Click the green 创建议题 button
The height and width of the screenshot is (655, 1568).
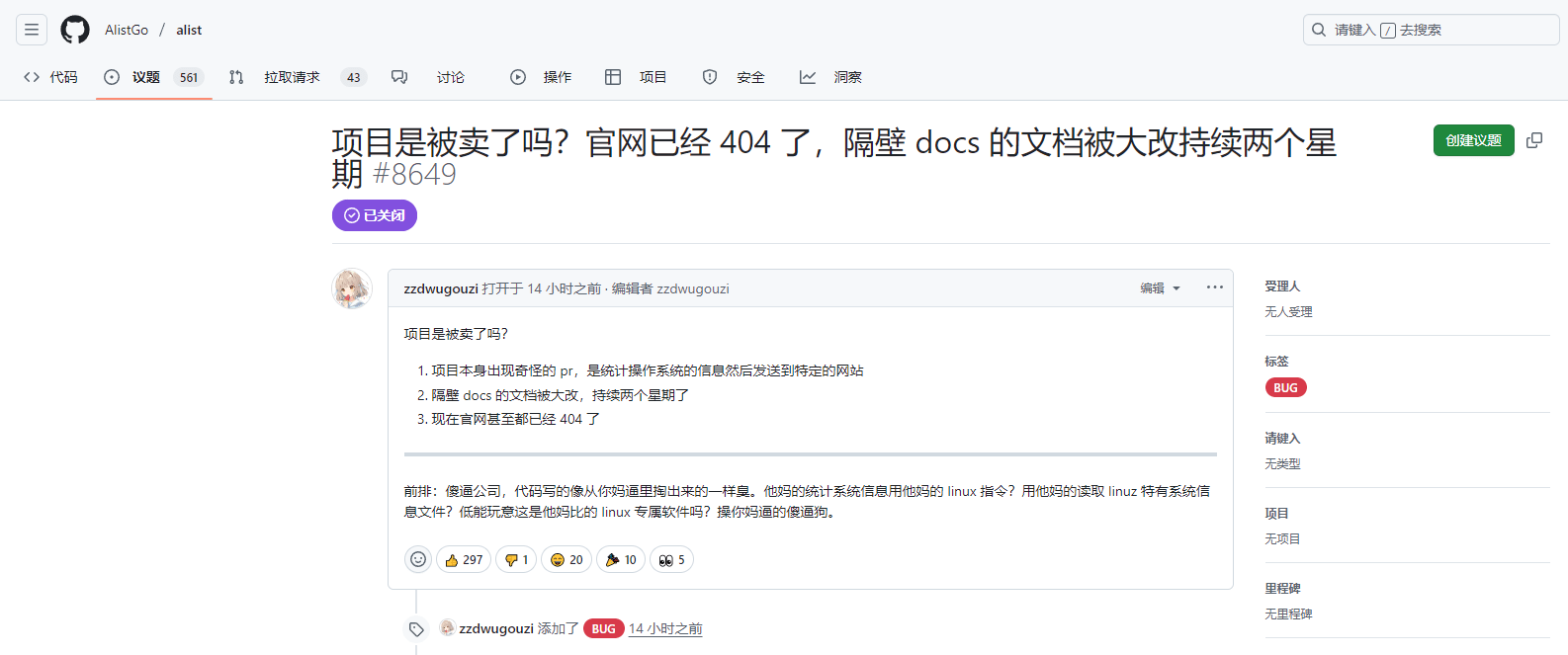(1473, 140)
